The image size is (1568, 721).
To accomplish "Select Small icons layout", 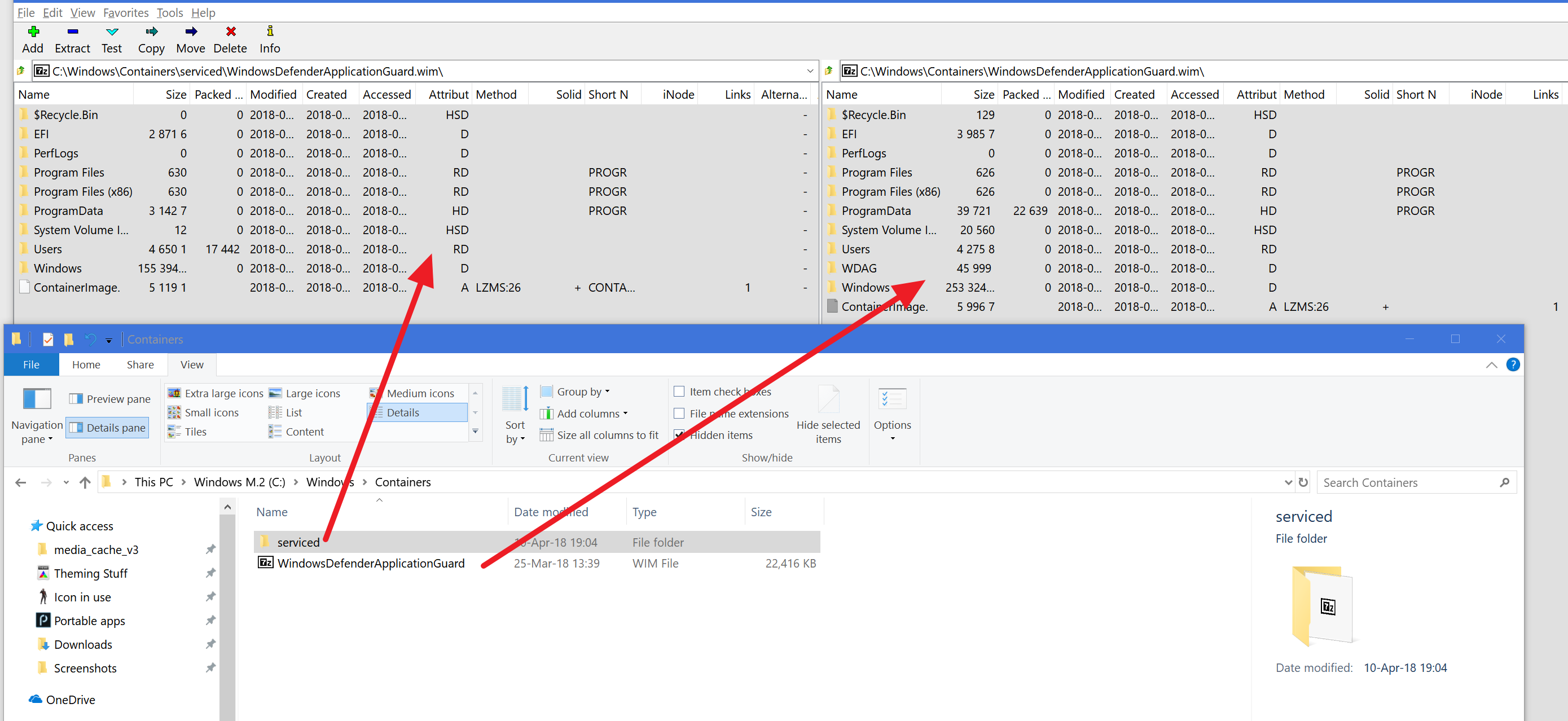I will click(x=203, y=412).
